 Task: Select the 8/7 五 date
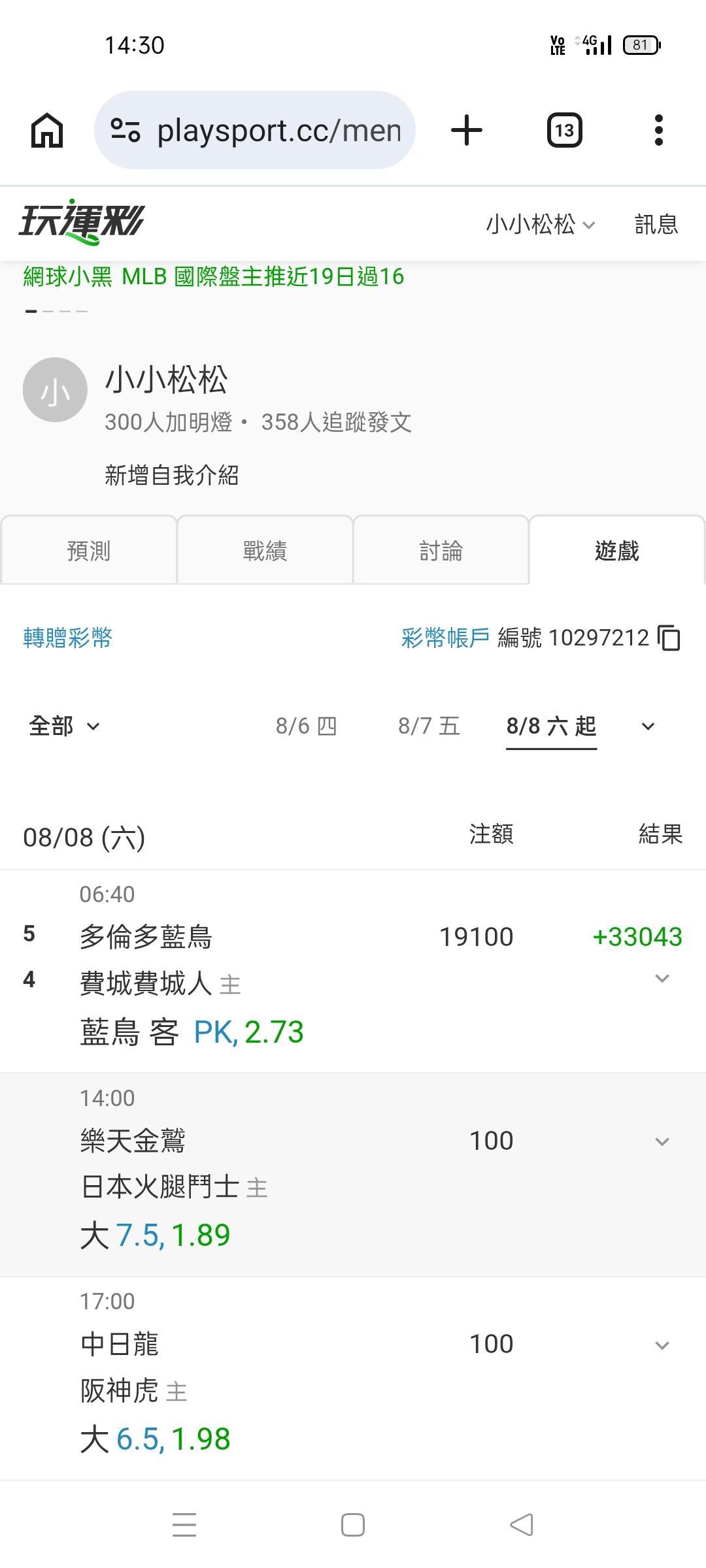(429, 726)
